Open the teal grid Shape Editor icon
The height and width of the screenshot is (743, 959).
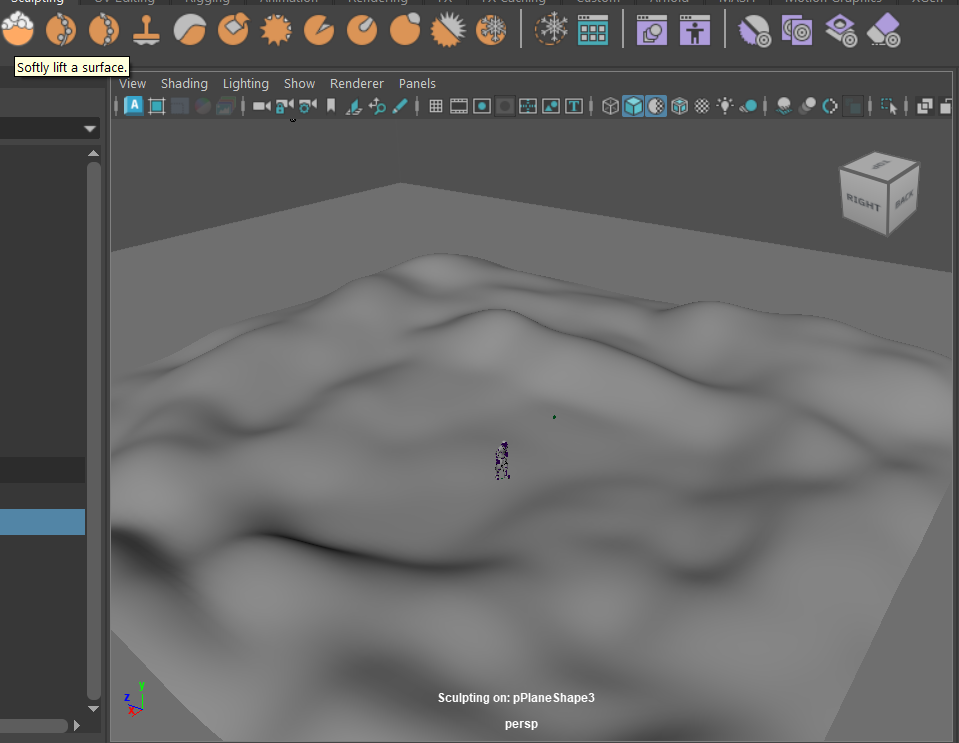coord(593,31)
